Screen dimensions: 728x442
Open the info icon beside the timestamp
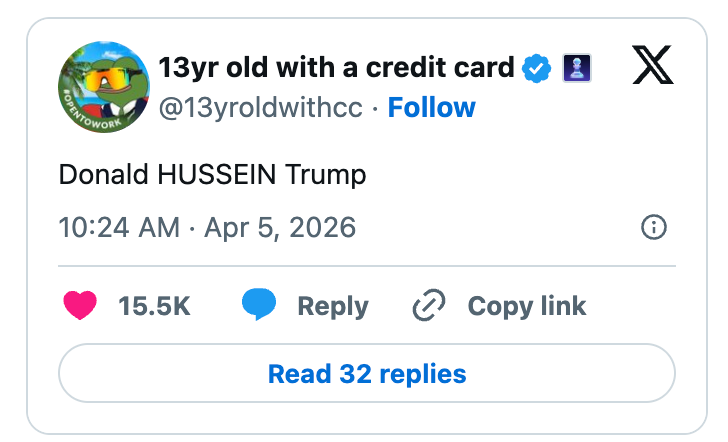(653, 227)
